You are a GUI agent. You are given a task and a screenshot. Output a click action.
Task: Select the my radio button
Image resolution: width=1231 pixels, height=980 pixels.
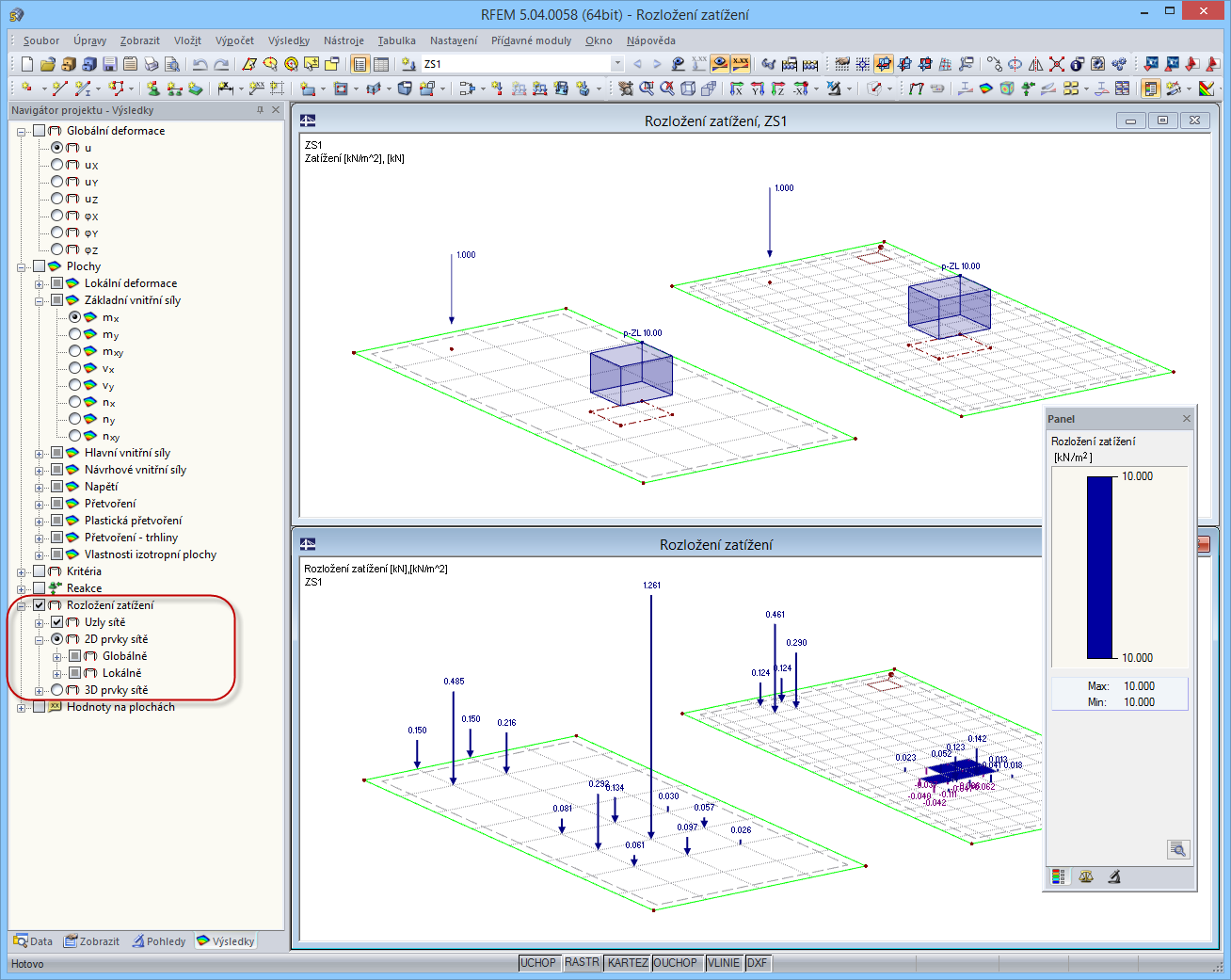point(75,334)
